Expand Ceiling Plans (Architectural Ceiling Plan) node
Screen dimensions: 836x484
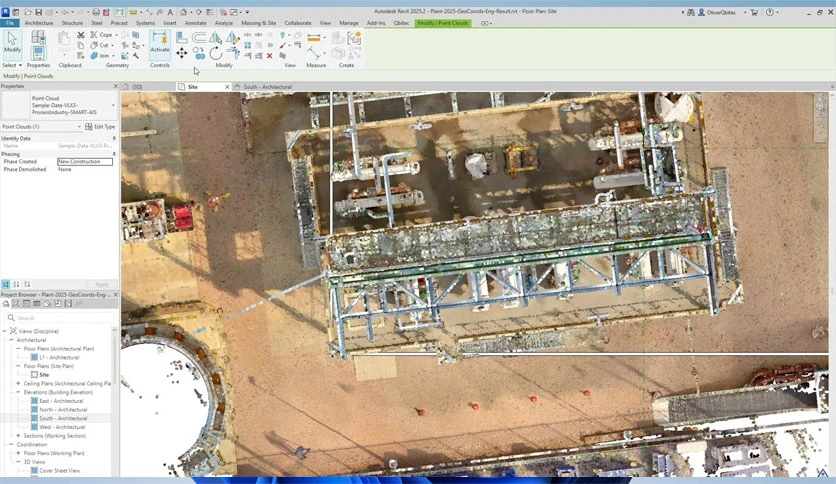18,383
